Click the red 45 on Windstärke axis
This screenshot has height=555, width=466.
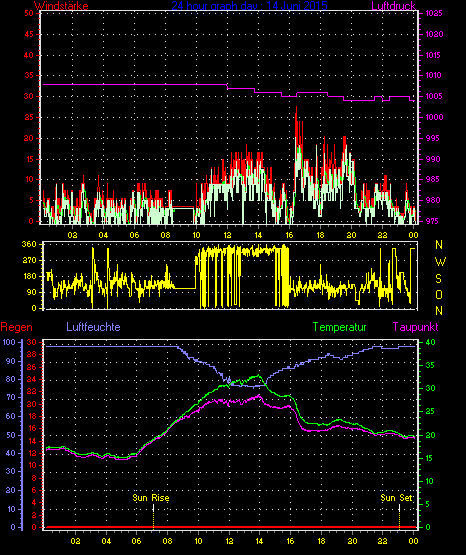coord(29,34)
